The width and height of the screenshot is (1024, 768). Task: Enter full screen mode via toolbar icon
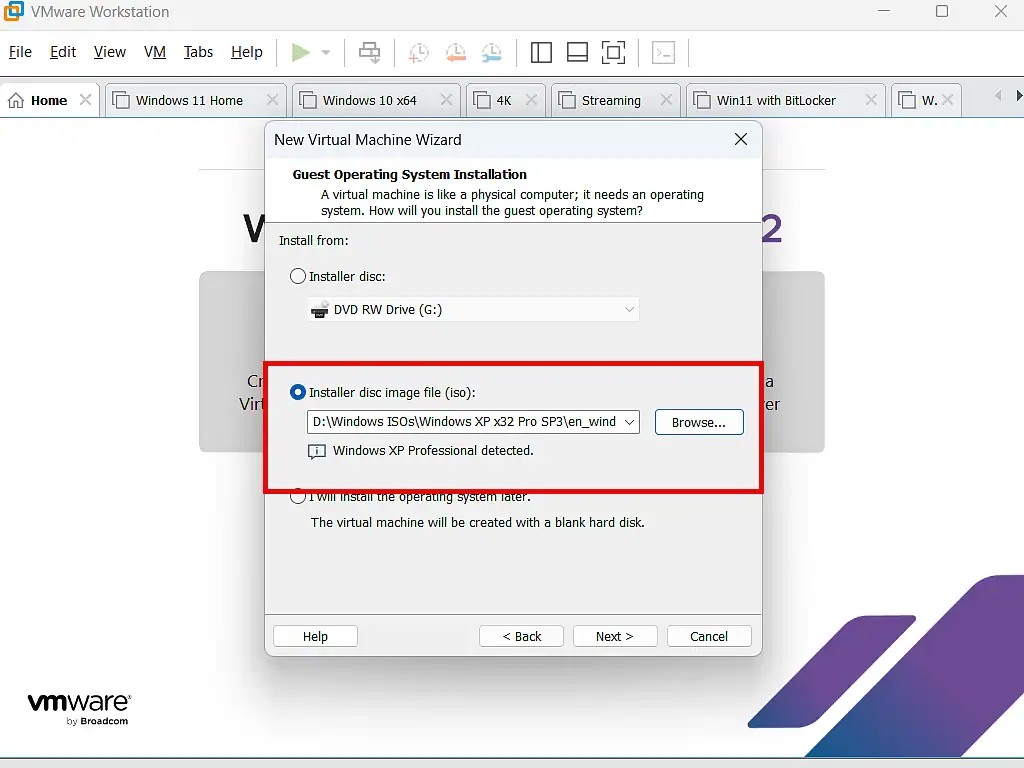[x=613, y=52]
